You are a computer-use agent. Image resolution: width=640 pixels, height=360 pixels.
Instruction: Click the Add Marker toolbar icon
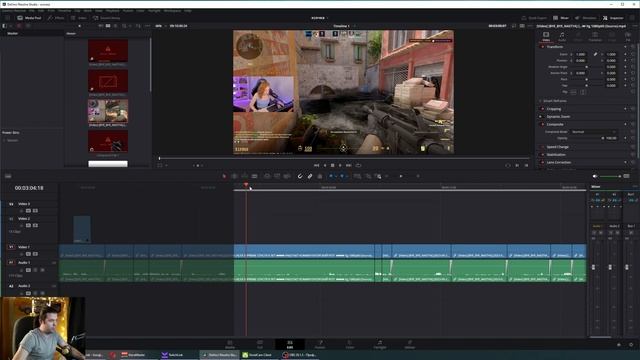point(342,176)
